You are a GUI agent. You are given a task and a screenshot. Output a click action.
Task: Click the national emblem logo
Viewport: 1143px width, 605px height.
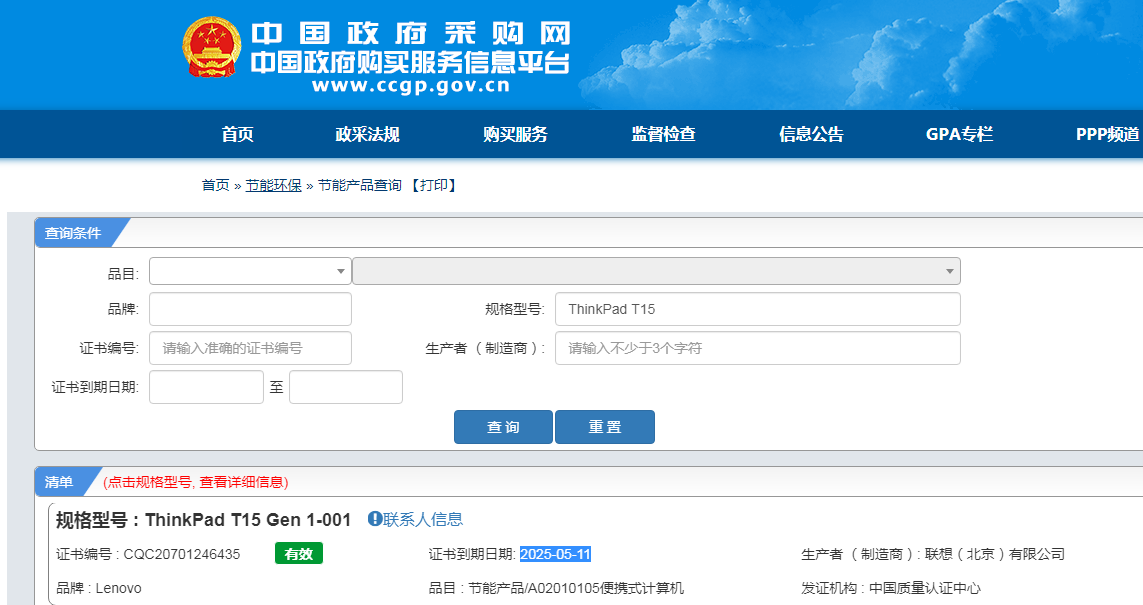211,47
